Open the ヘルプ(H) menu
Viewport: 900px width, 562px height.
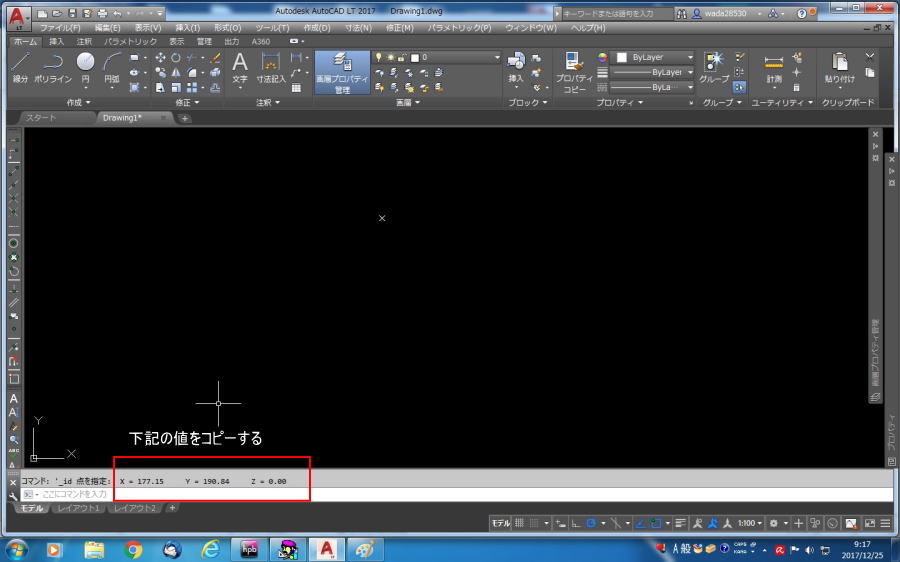point(588,28)
